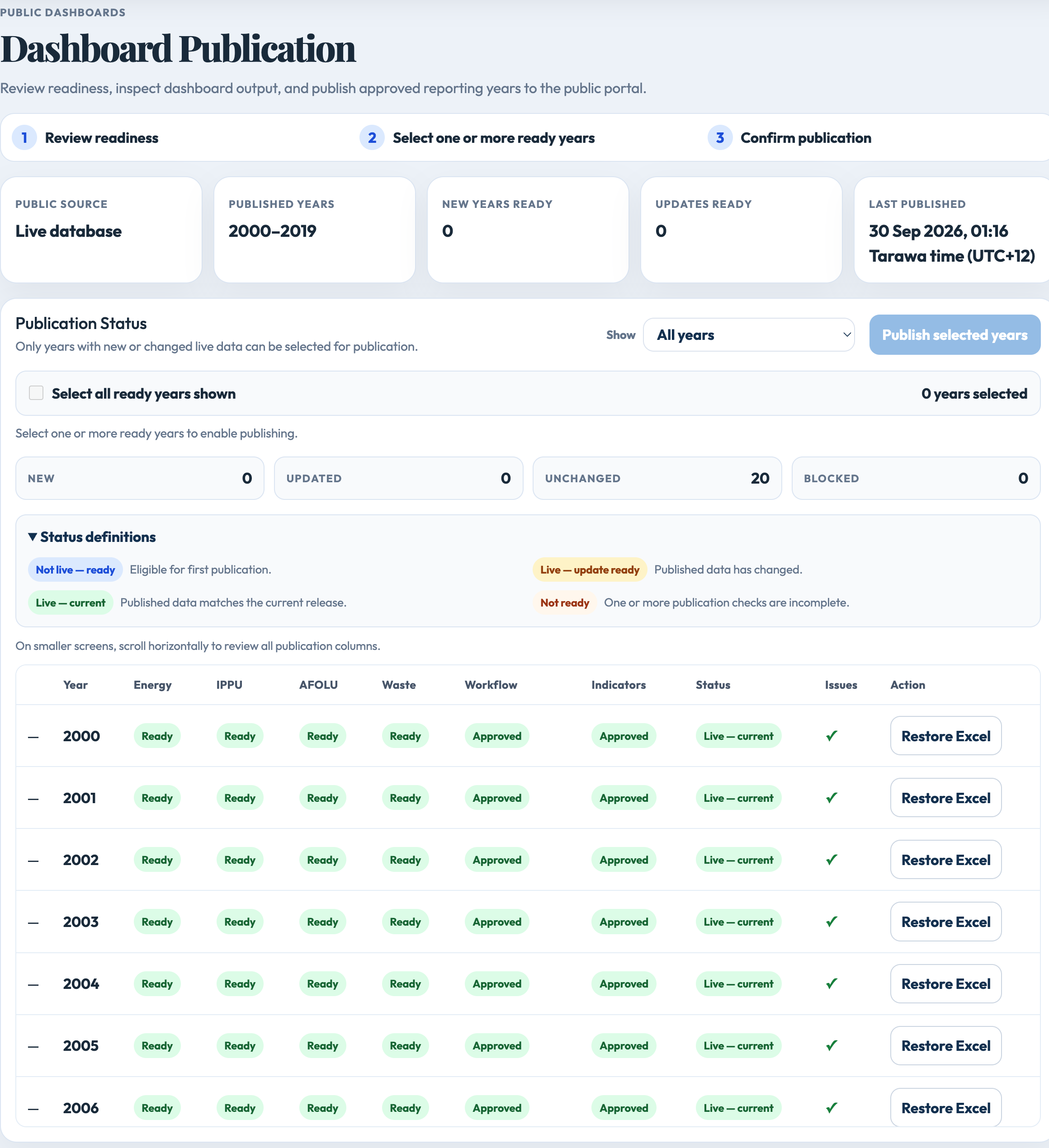This screenshot has width=1049, height=1148.
Task: Click step 1 circle for Review readiness
Action: click(24, 138)
